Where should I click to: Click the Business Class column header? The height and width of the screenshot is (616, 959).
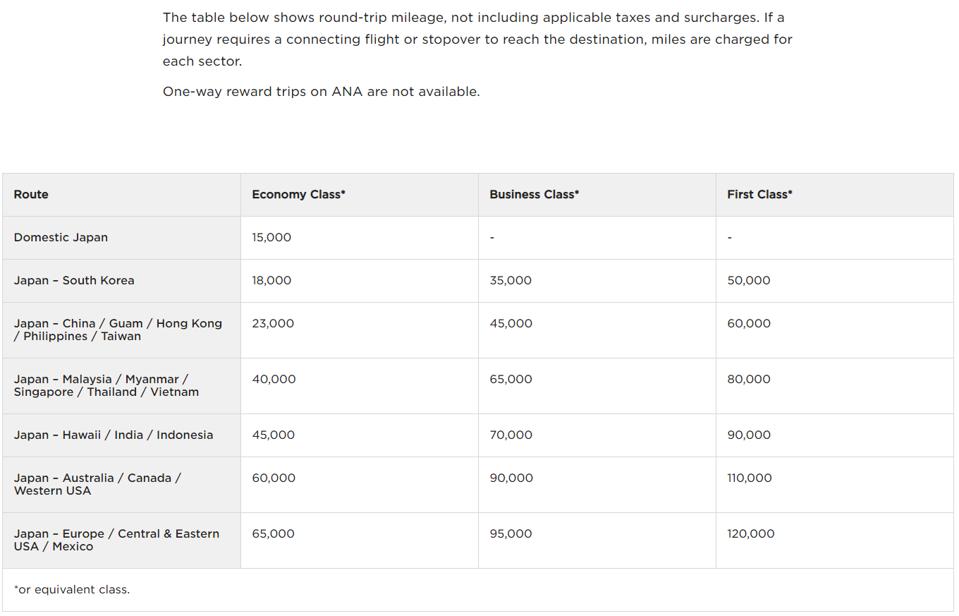coord(534,194)
